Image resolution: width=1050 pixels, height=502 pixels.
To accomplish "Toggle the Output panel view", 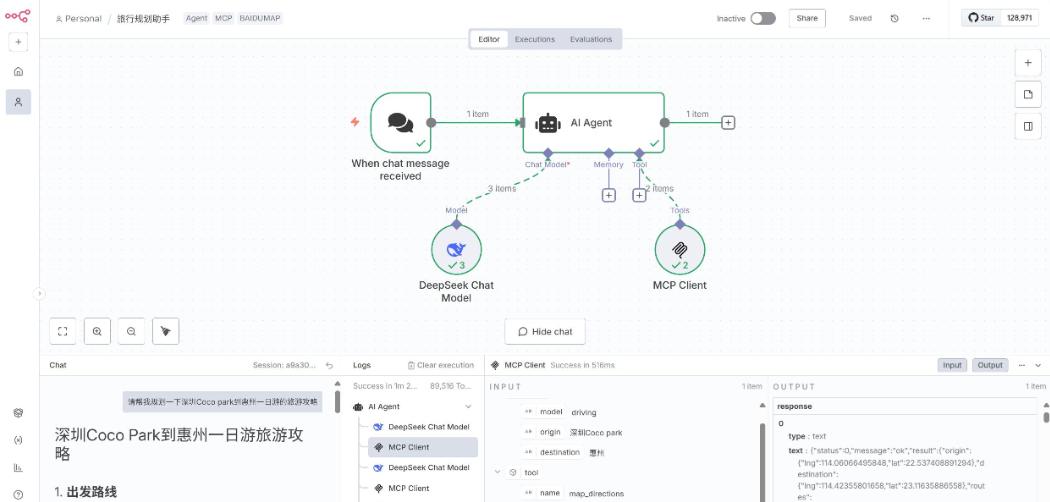I will [990, 365].
